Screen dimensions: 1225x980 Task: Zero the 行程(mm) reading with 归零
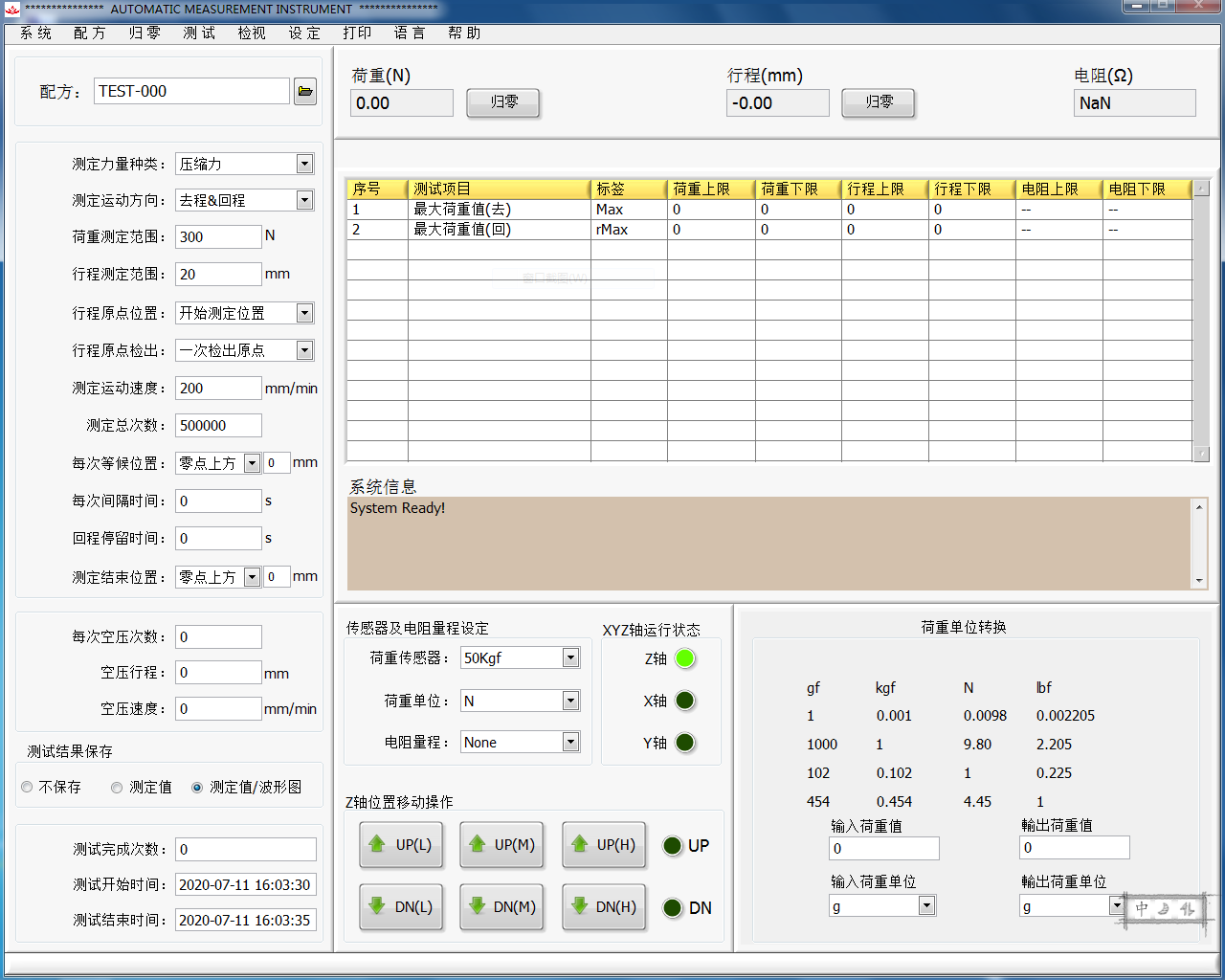point(879,102)
